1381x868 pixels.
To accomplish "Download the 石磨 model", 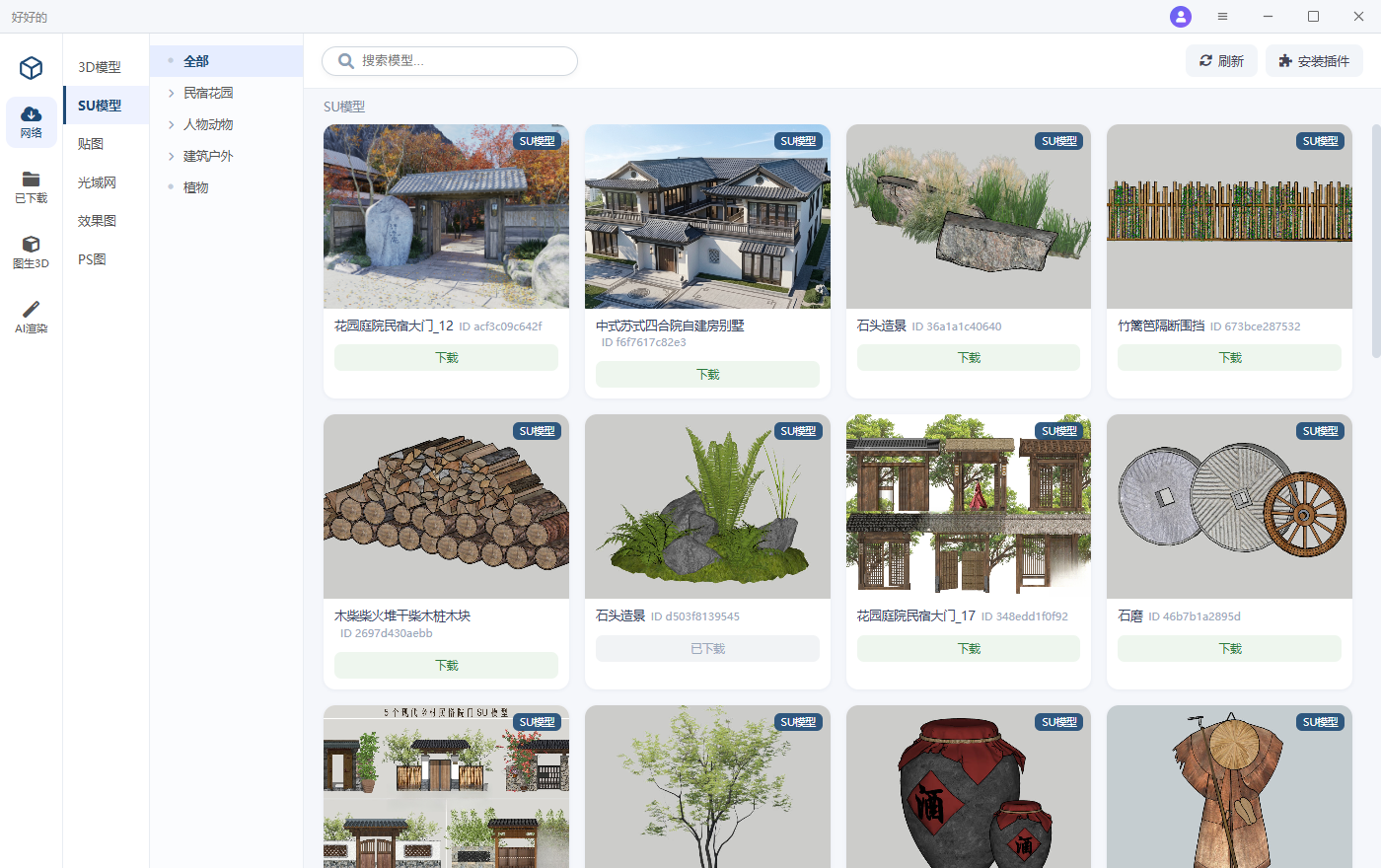I will [x=1229, y=649].
